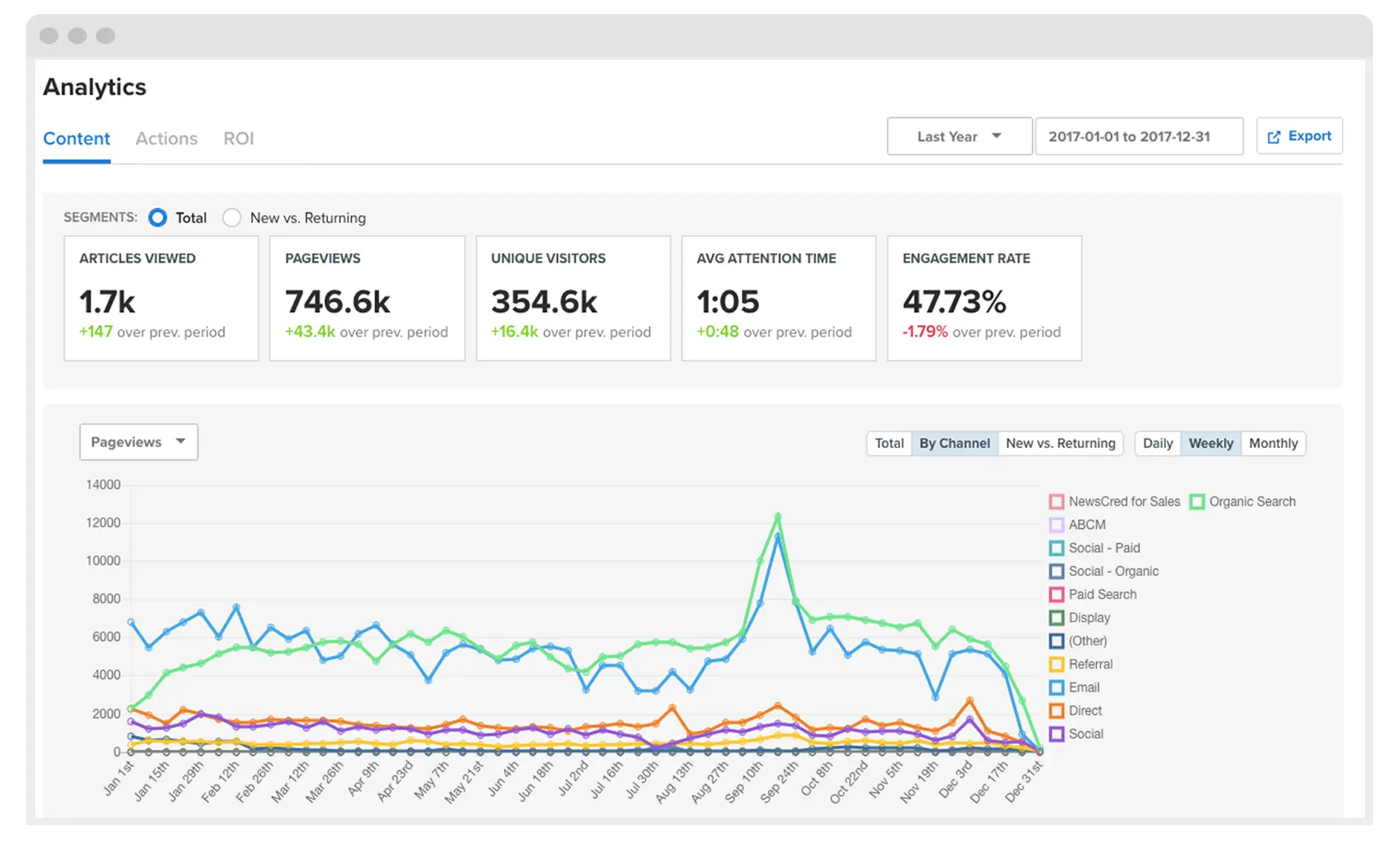
Task: Toggle the Organic Search legend square
Action: tap(1197, 502)
